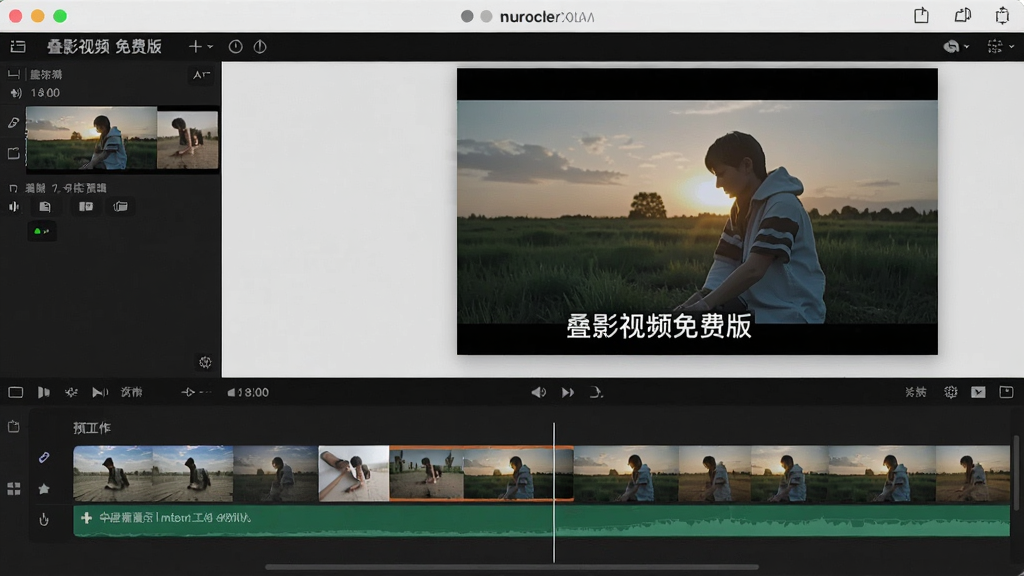This screenshot has width=1024, height=576.
Task: Click the playhead line on the timeline
Action: click(x=554, y=492)
